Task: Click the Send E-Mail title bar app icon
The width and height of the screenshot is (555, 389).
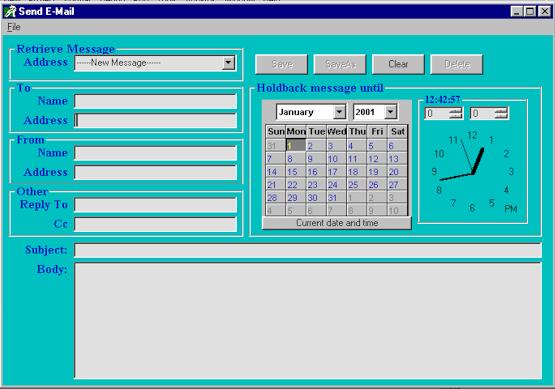Action: (x=10, y=11)
